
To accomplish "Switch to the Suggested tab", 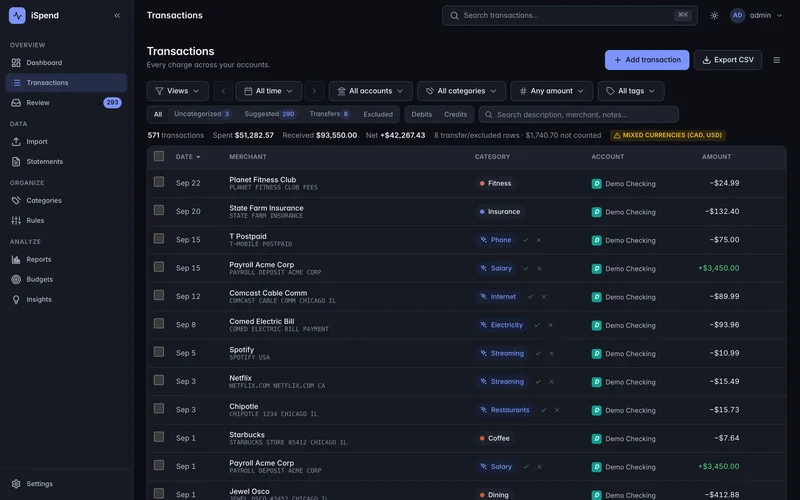I will pyautogui.click(x=269, y=114).
